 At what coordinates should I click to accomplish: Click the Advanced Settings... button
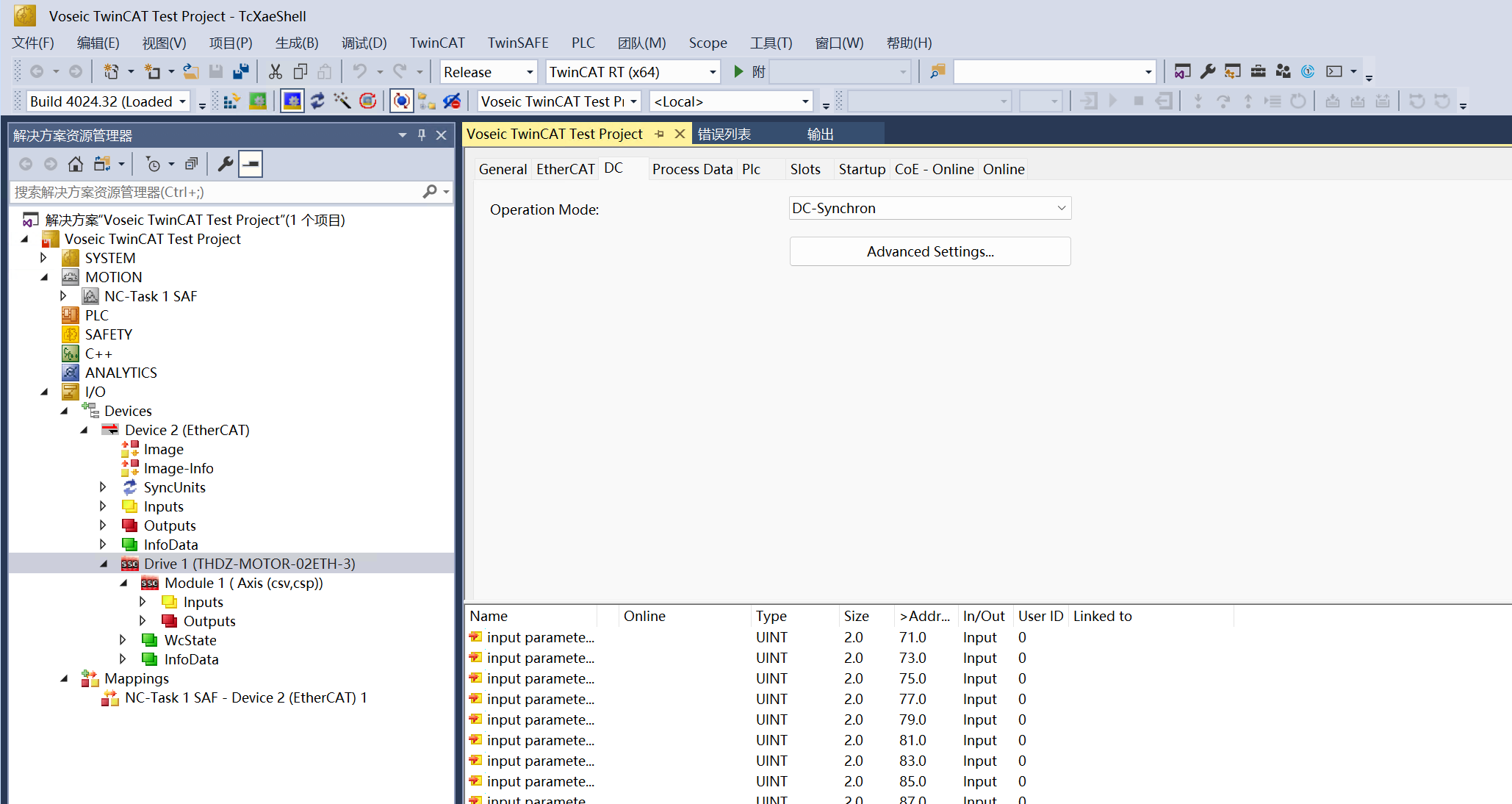pos(930,251)
